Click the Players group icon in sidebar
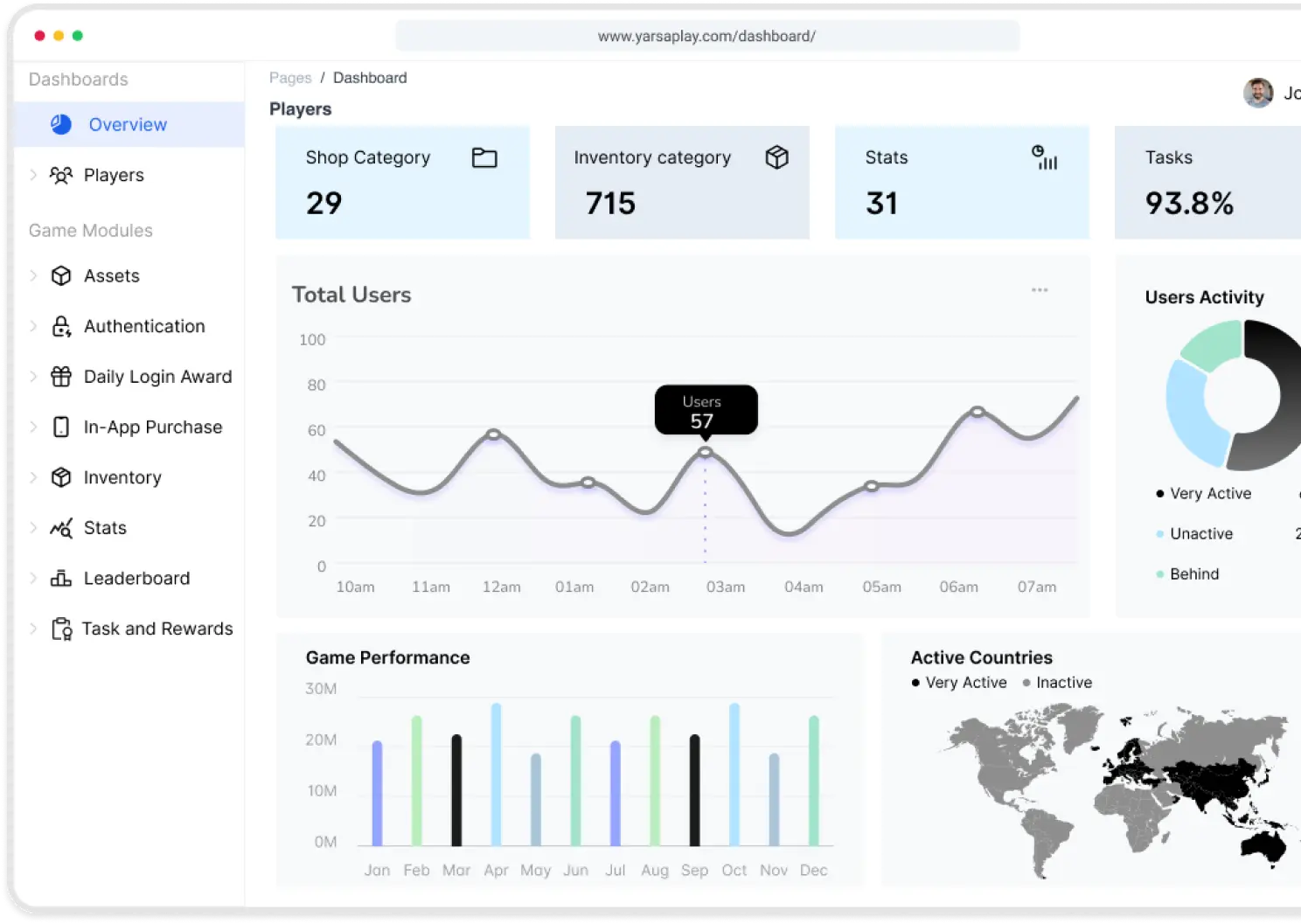This screenshot has height=924, width=1301. (x=61, y=175)
